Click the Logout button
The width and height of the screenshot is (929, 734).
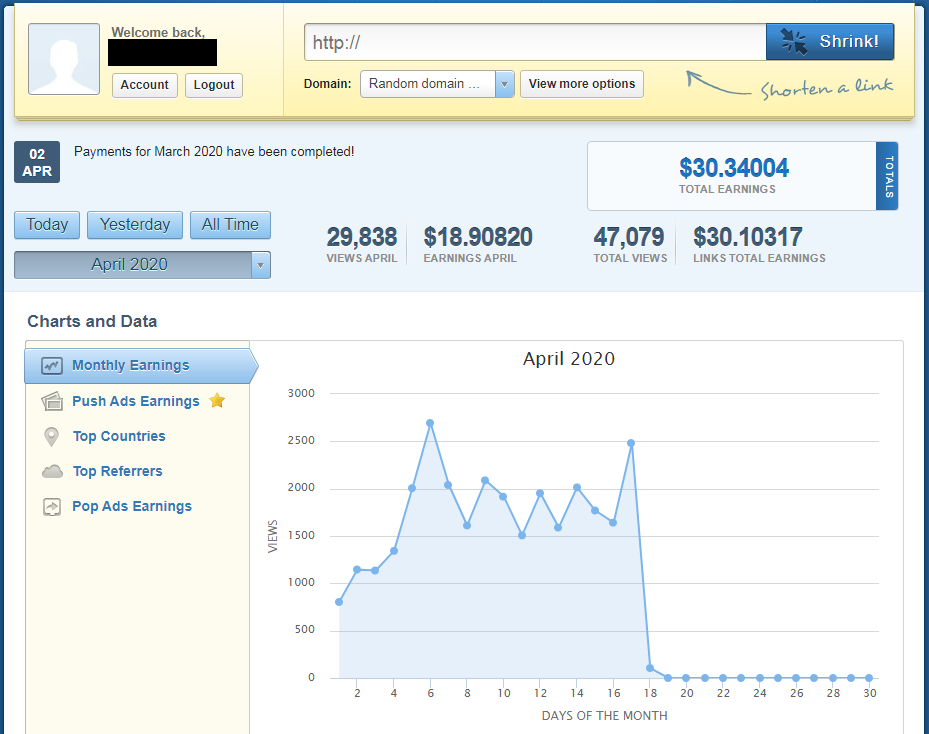[214, 85]
